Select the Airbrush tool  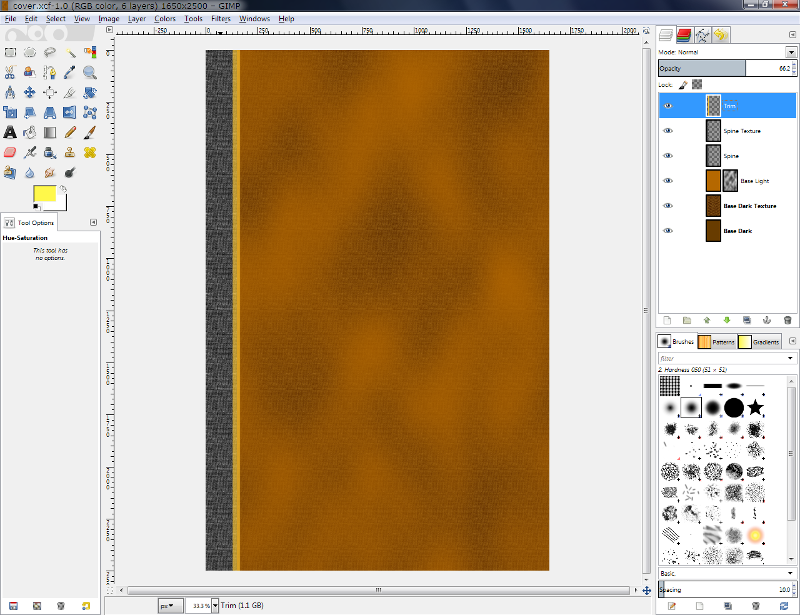pyautogui.click(x=30, y=153)
